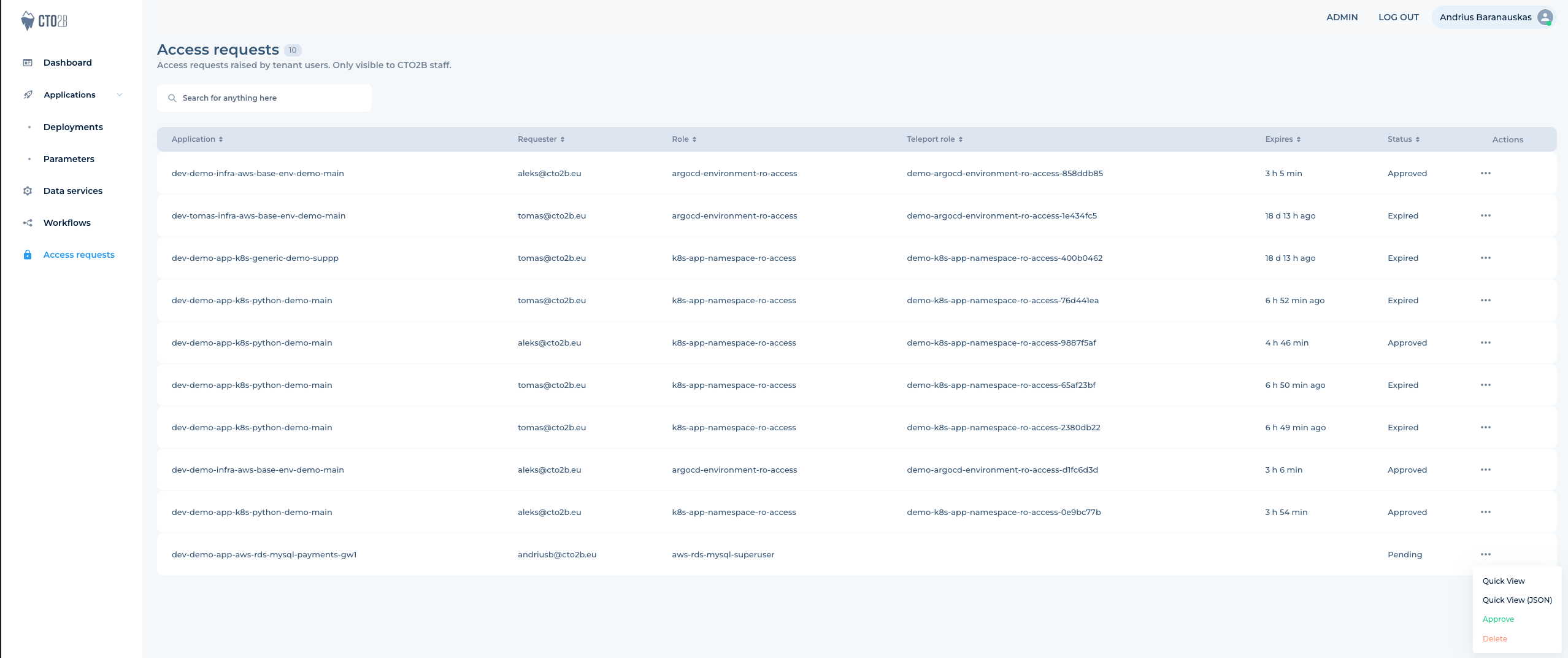Select Quick View from the context menu
The height and width of the screenshot is (658, 1568).
tap(1504, 581)
